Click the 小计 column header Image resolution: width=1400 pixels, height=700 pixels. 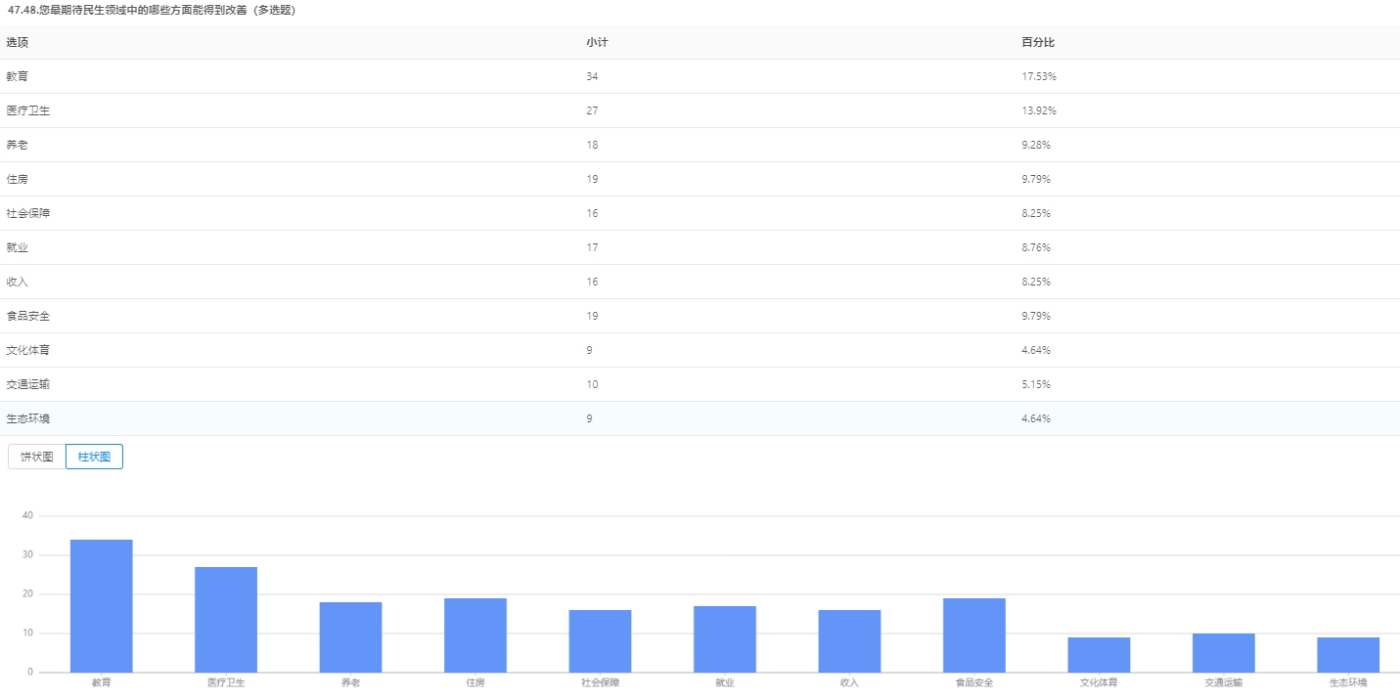pos(597,42)
